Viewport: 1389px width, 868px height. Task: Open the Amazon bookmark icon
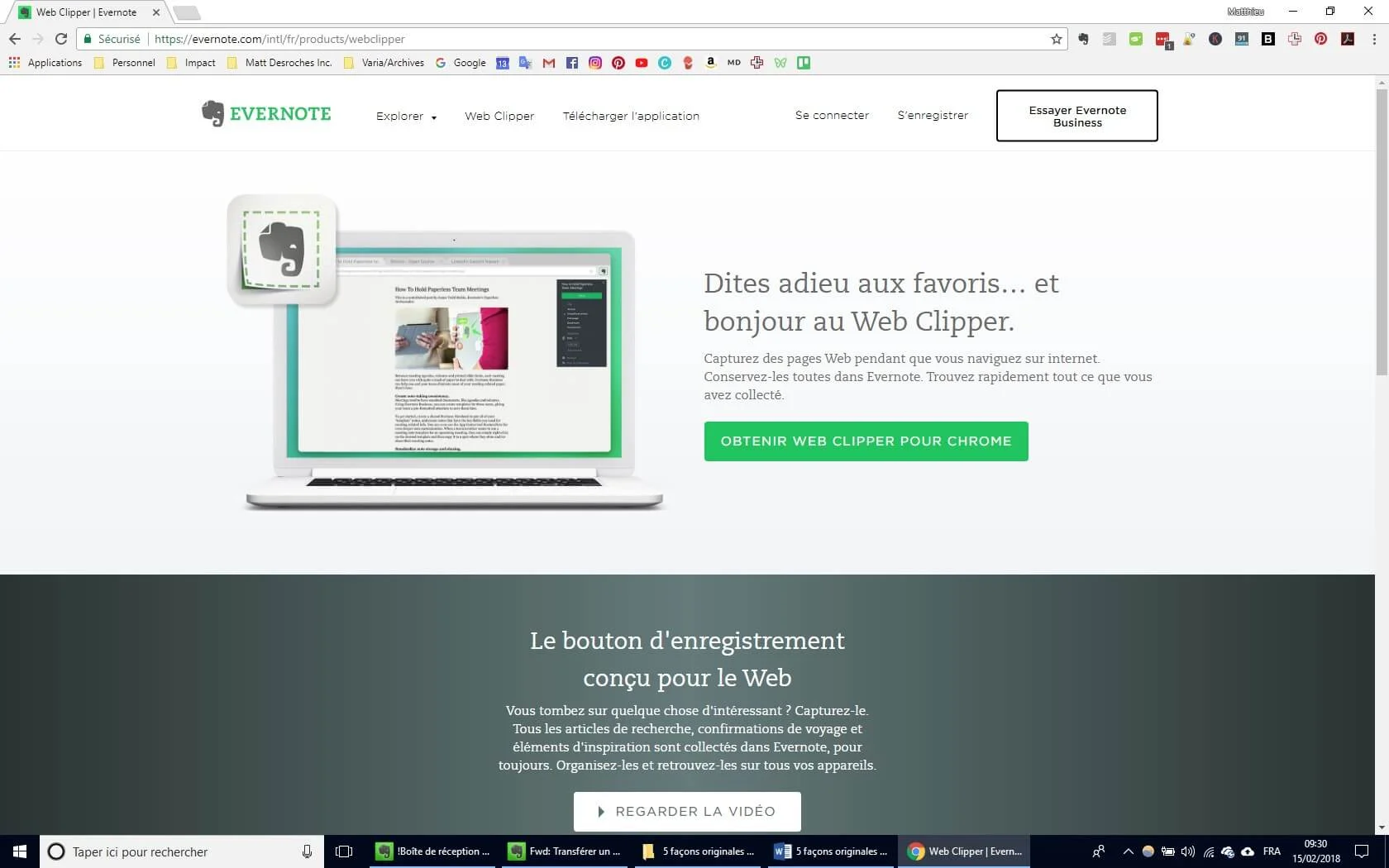coord(710,63)
